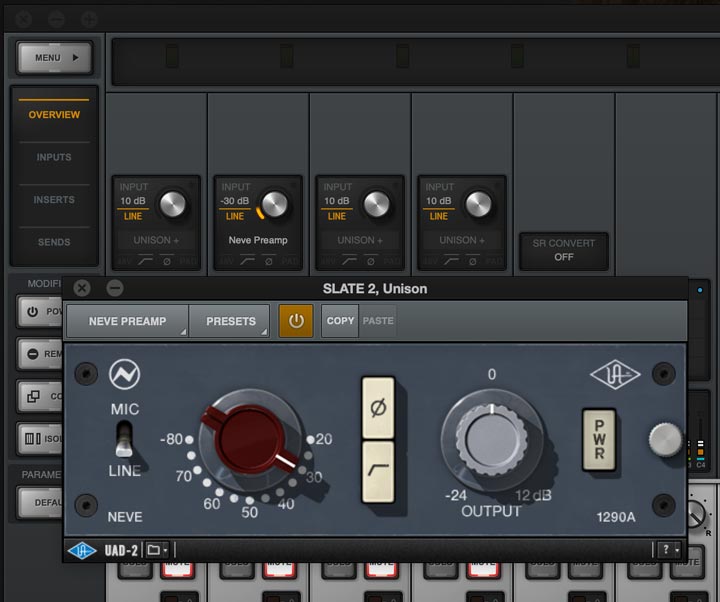Toggle LINE input type on channel 1

[x=133, y=216]
